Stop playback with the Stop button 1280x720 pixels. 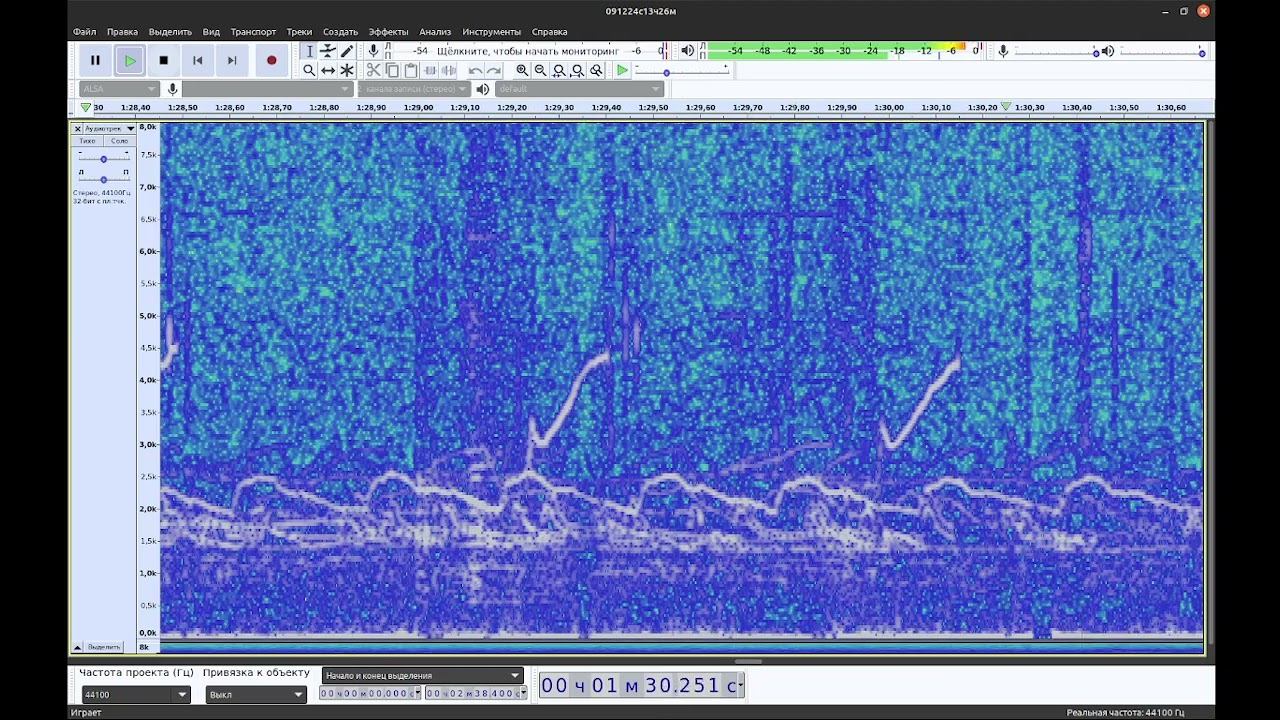point(163,60)
